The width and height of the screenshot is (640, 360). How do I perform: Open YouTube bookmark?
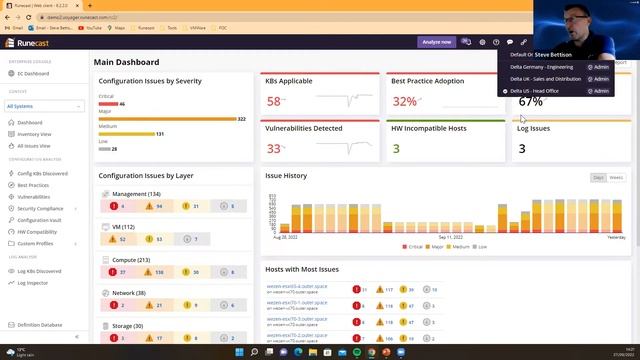click(90, 28)
